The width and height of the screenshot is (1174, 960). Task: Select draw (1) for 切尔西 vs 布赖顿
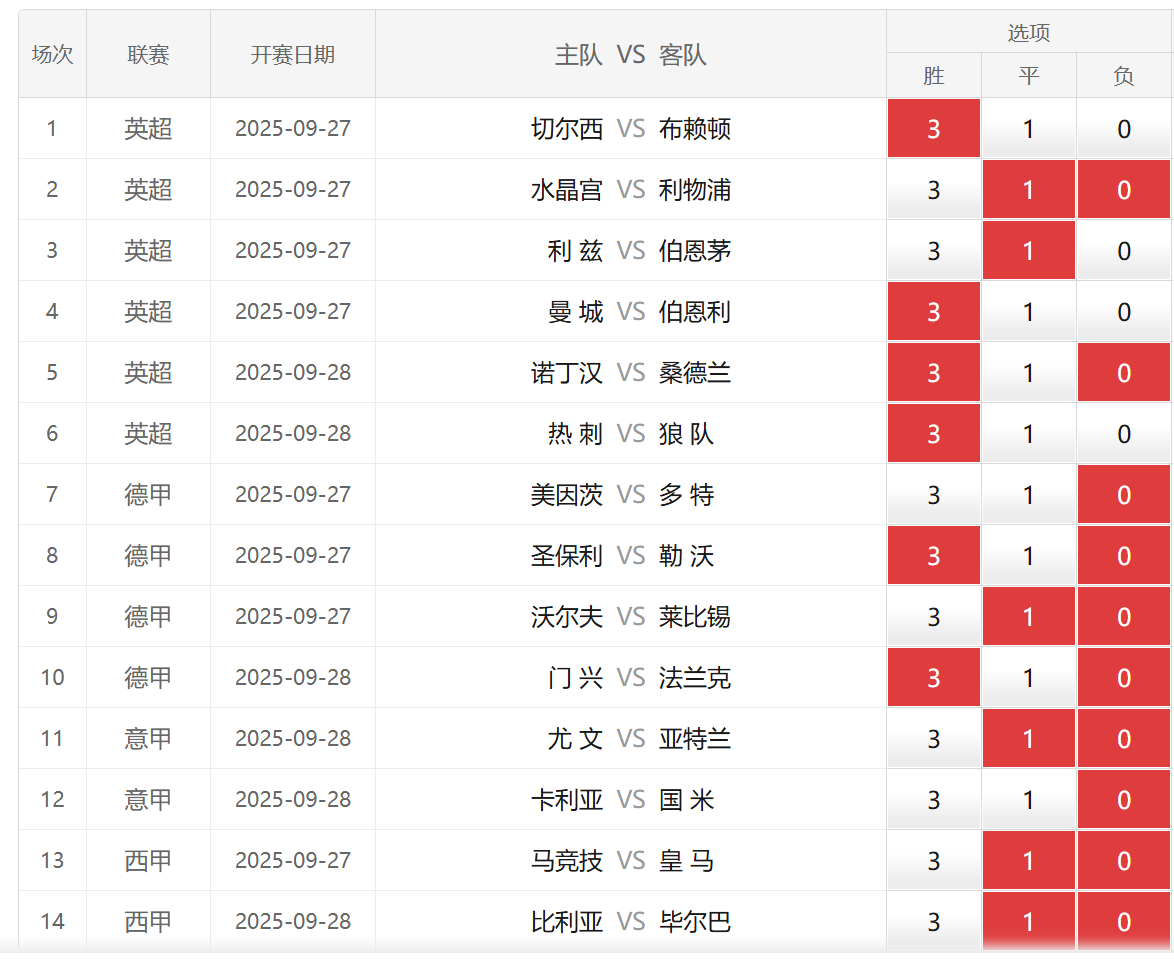pyautogui.click(x=1028, y=129)
